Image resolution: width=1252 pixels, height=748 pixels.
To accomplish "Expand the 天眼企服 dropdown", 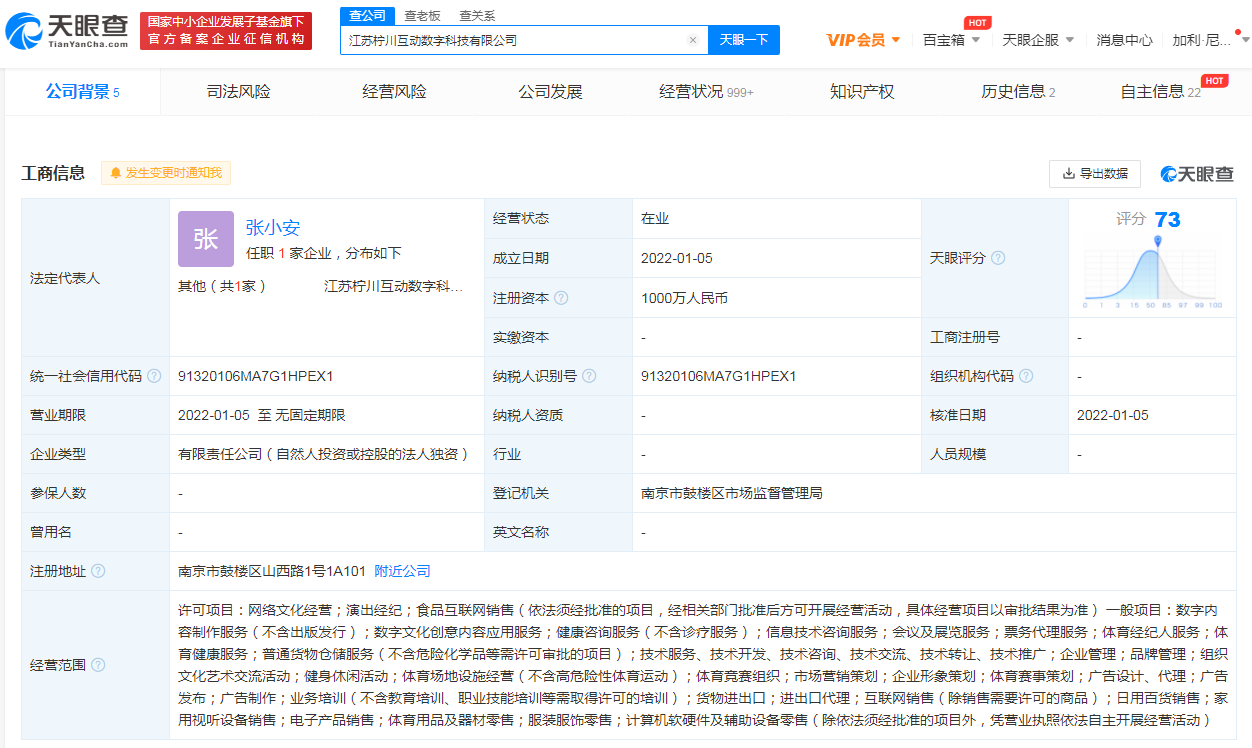I will click(x=1038, y=40).
